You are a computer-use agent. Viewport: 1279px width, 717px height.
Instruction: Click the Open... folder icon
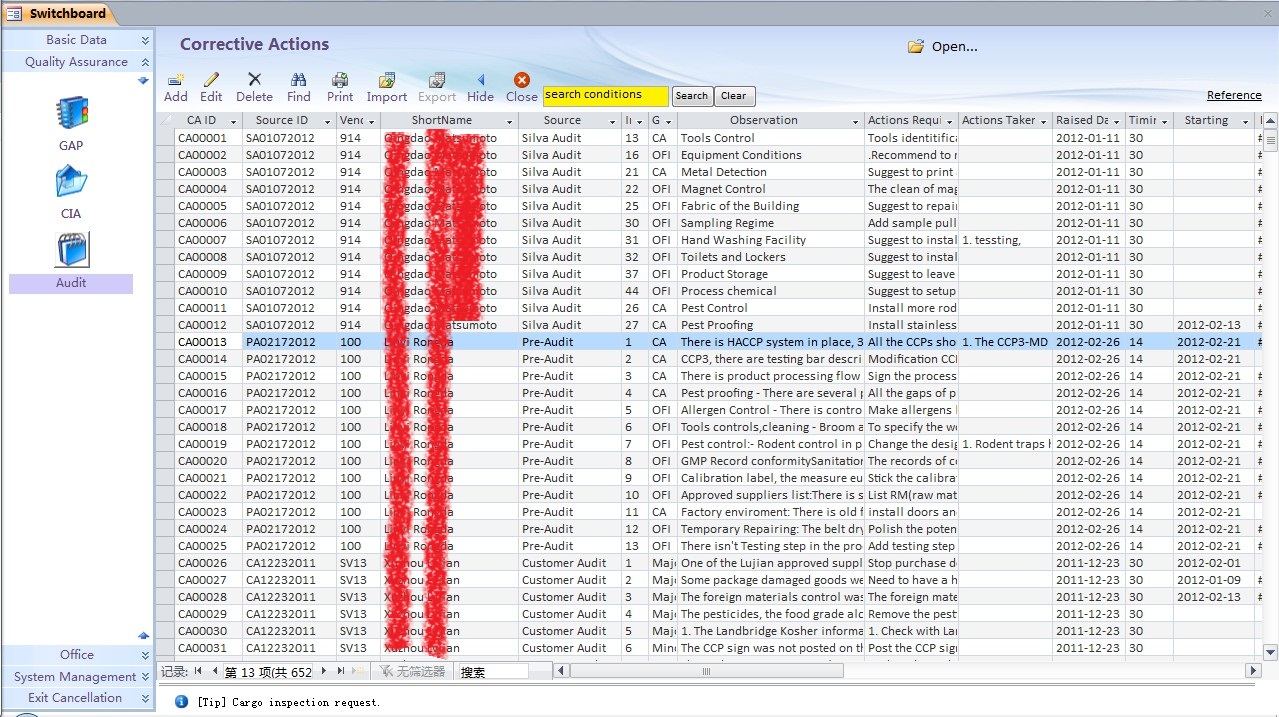(915, 46)
